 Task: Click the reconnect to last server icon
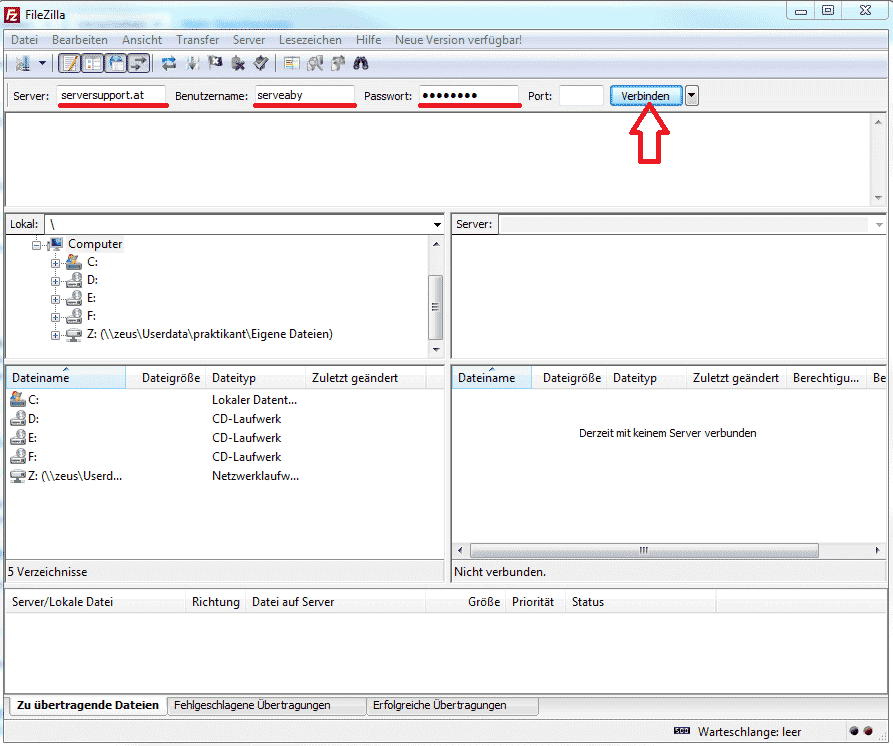[x=260, y=64]
